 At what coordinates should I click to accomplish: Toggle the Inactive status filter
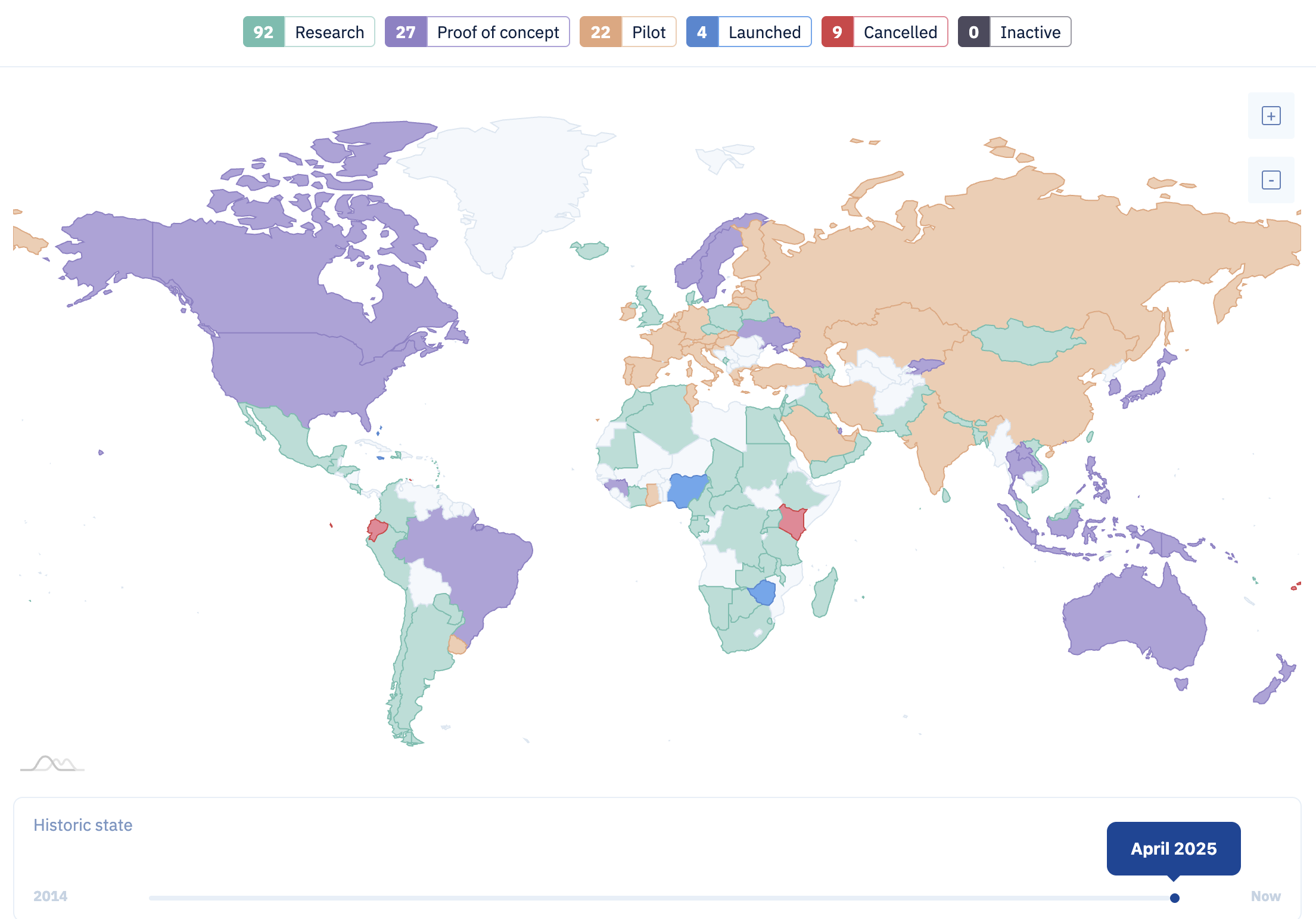[1014, 32]
